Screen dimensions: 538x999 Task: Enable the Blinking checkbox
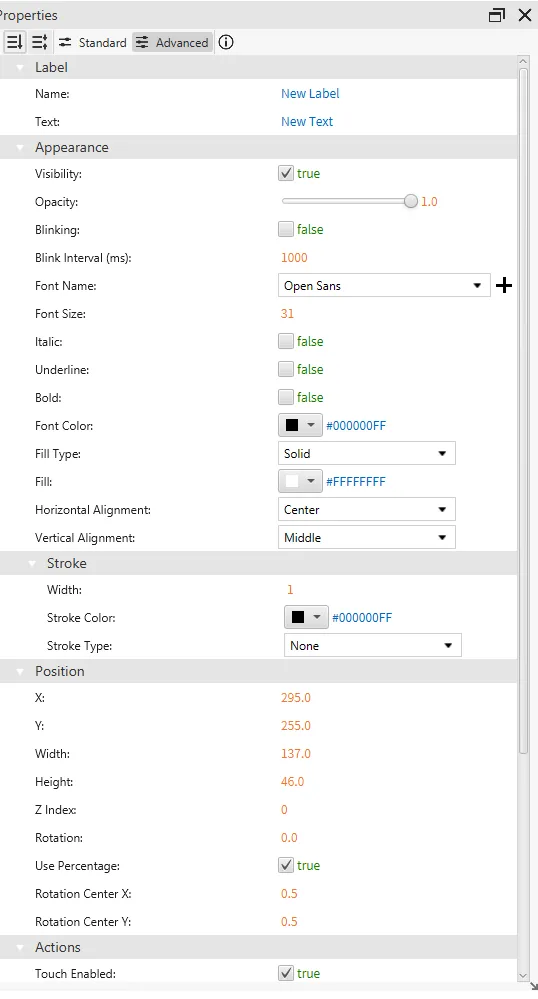[286, 229]
